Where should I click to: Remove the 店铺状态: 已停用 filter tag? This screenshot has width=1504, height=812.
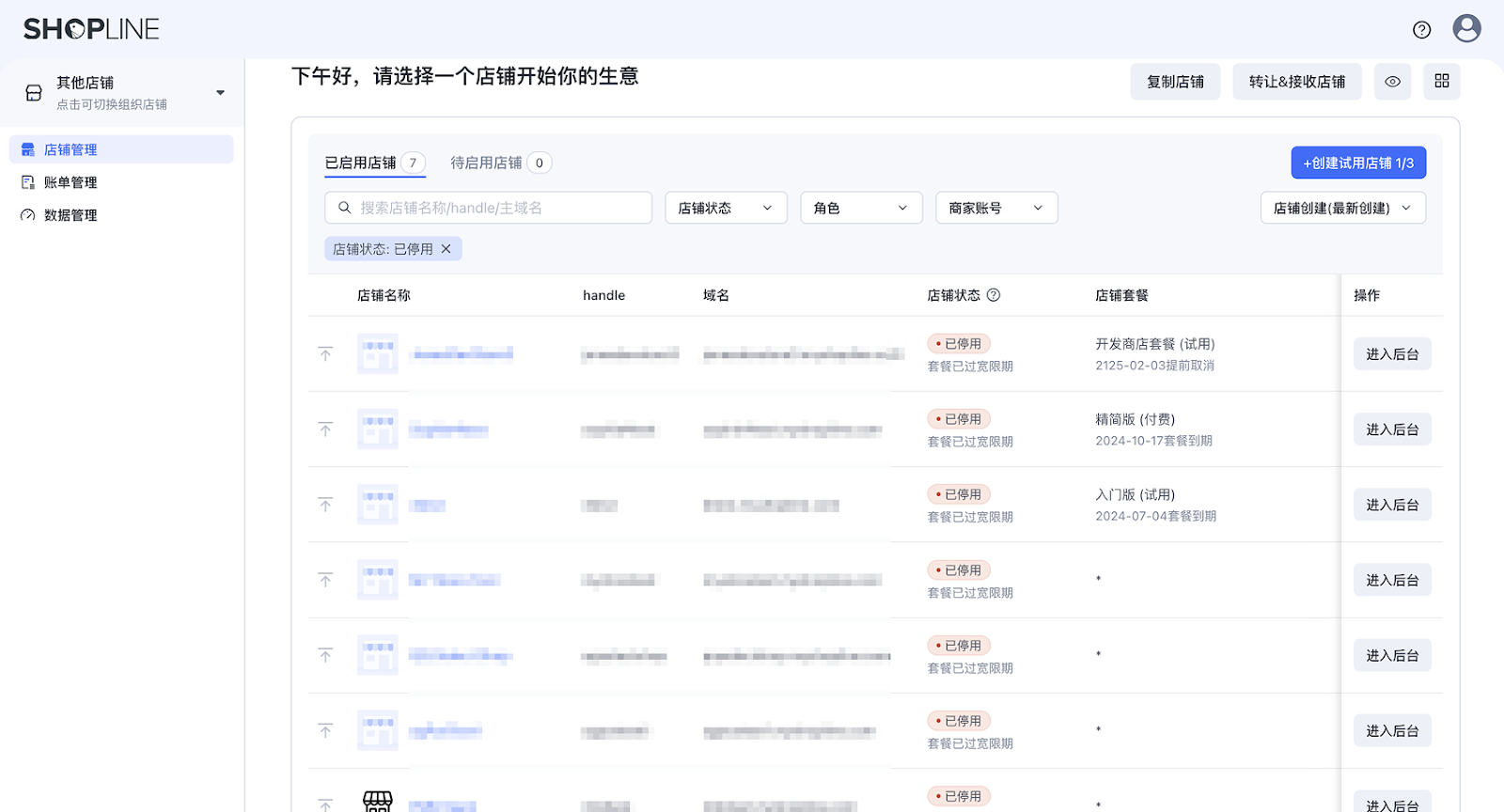(x=446, y=249)
